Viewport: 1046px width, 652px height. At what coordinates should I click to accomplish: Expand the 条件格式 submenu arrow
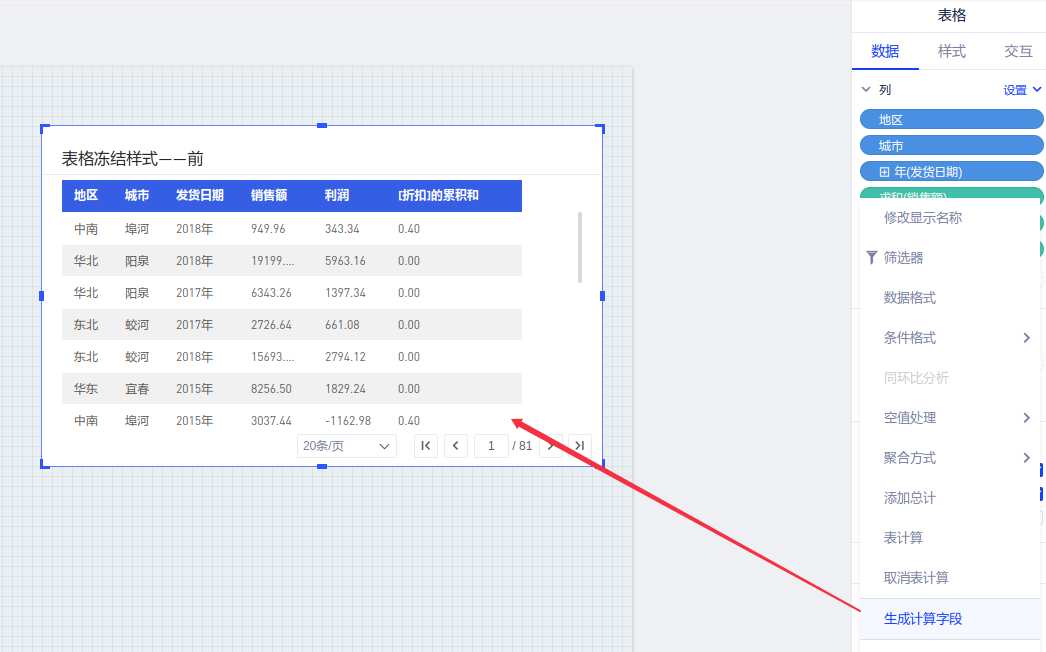pyautogui.click(x=1026, y=338)
